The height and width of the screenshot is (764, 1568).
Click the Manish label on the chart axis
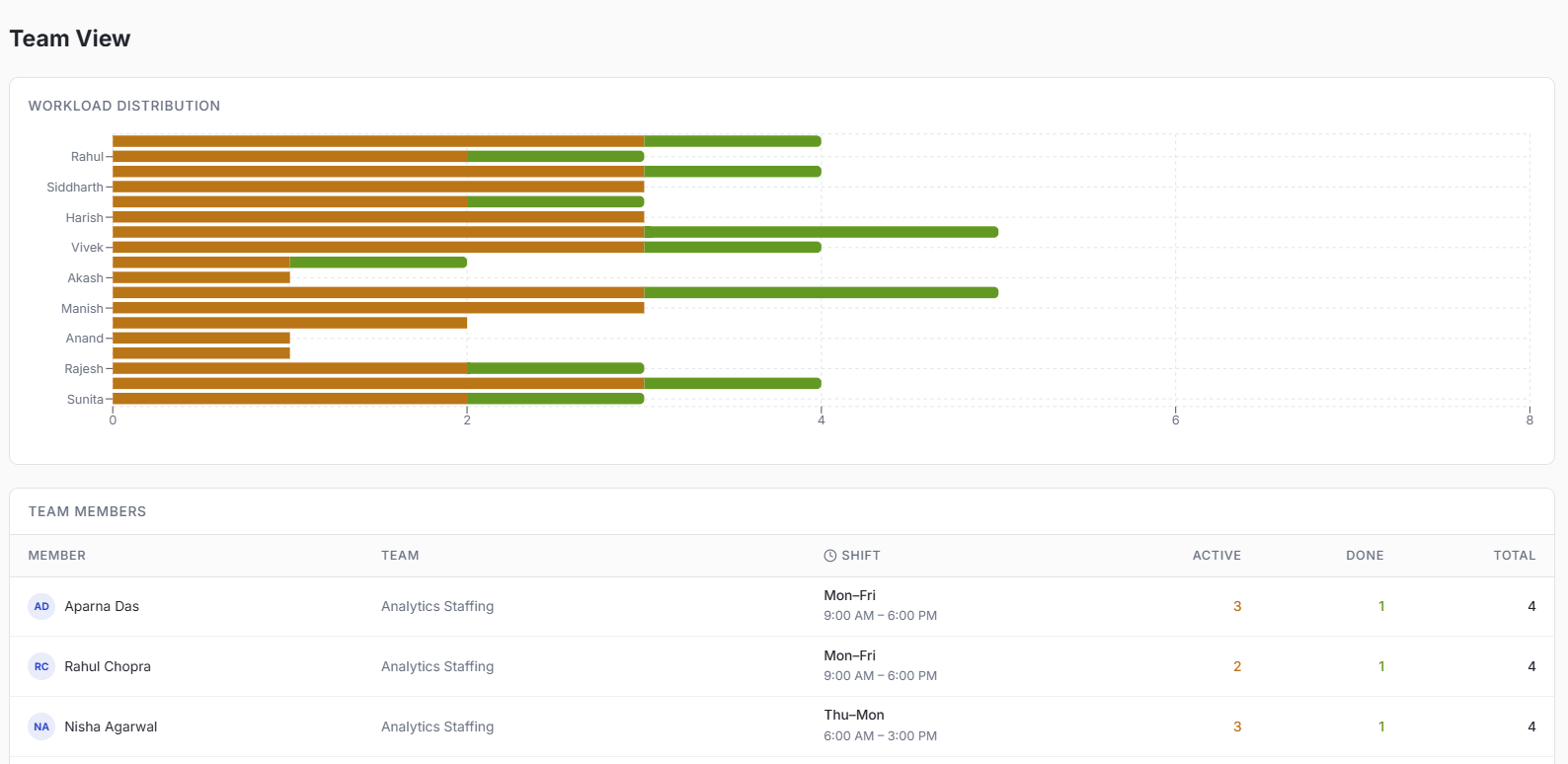point(82,309)
